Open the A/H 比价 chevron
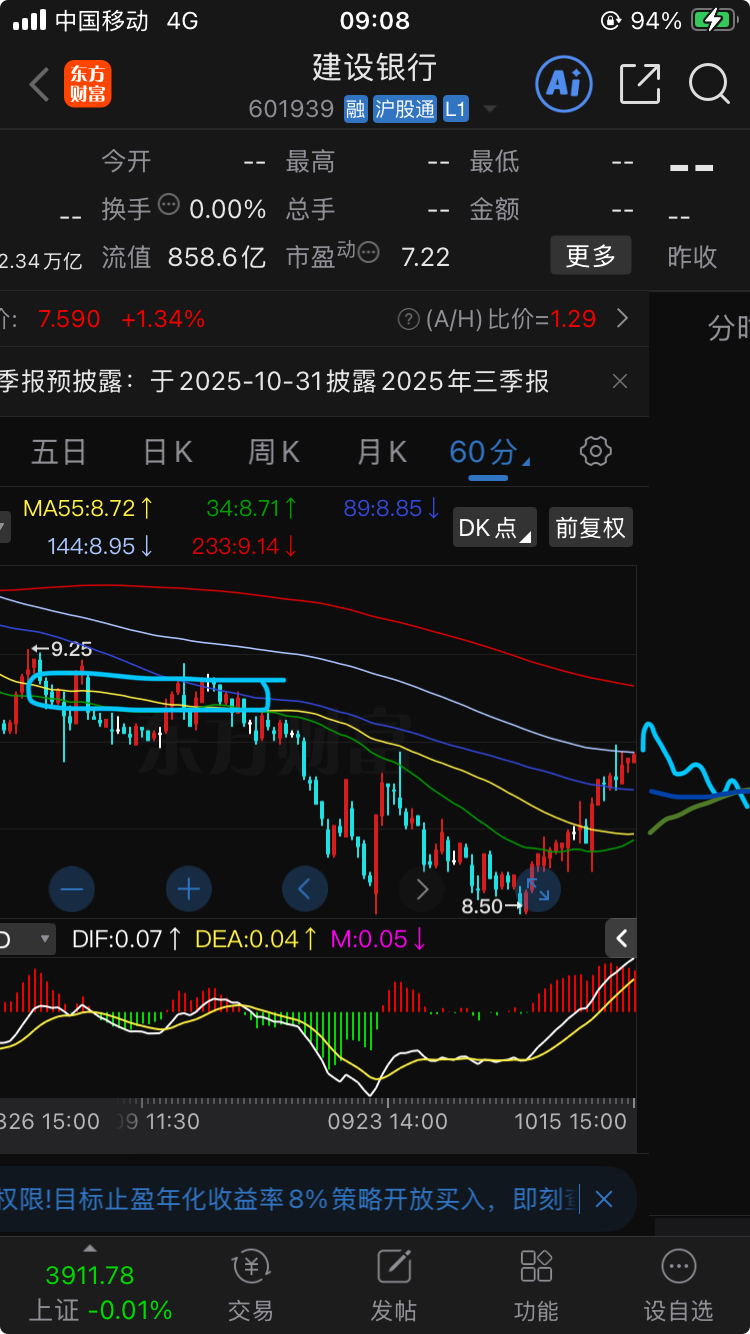The height and width of the screenshot is (1334, 750). (x=622, y=319)
